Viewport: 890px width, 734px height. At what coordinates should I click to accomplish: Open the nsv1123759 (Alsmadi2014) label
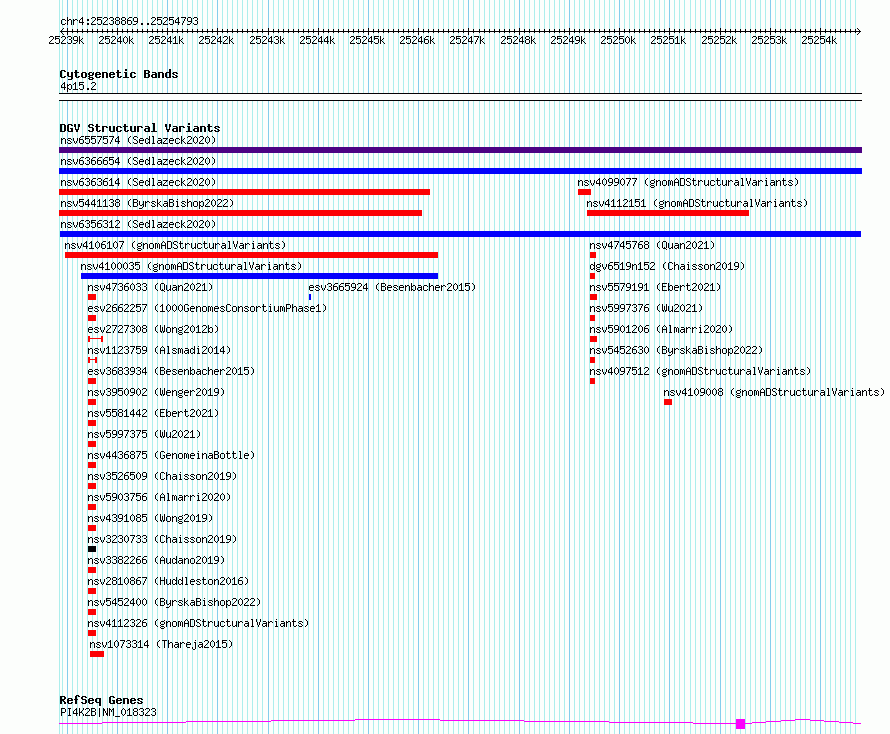pos(159,350)
